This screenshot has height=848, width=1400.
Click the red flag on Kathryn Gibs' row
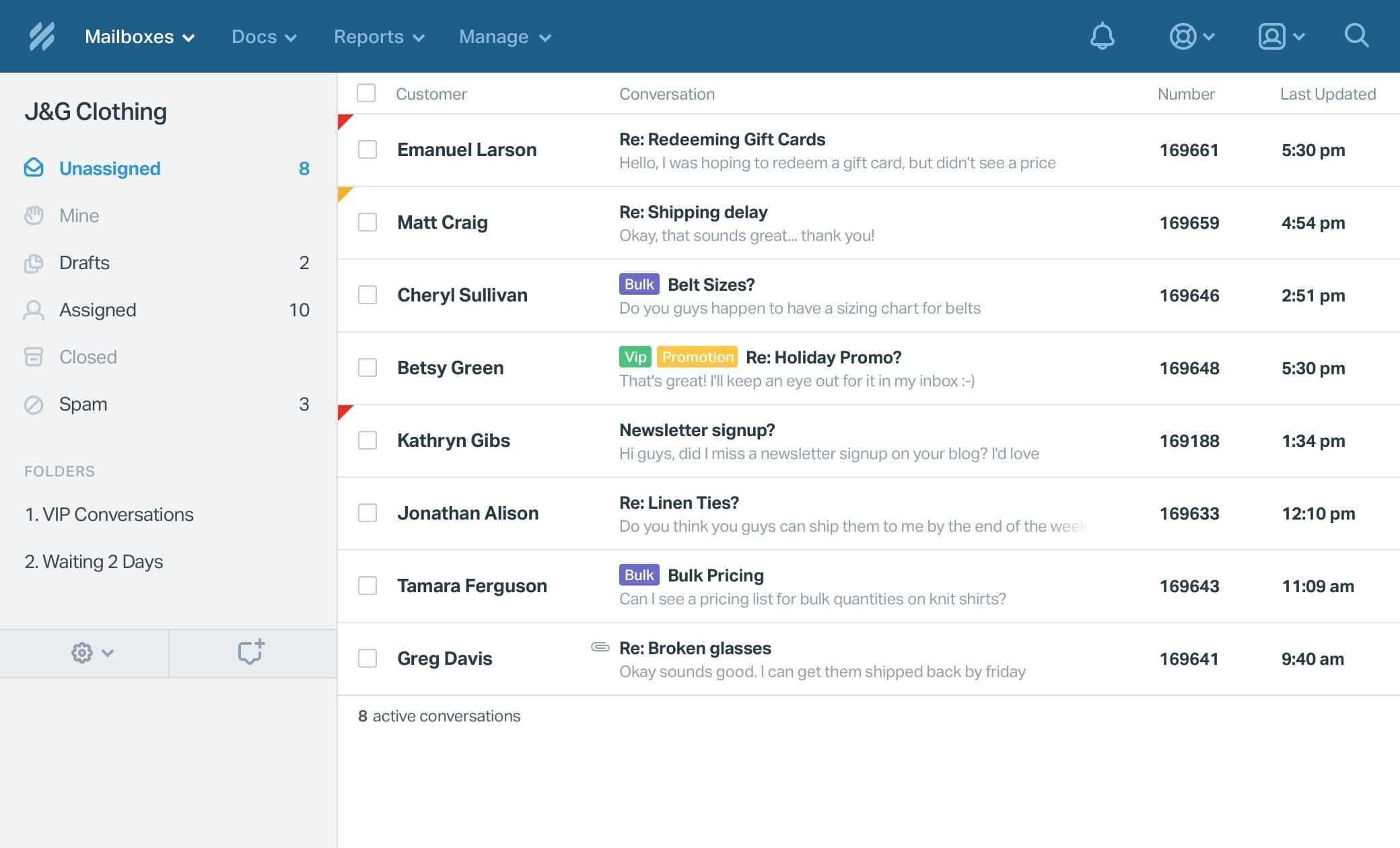(x=345, y=412)
